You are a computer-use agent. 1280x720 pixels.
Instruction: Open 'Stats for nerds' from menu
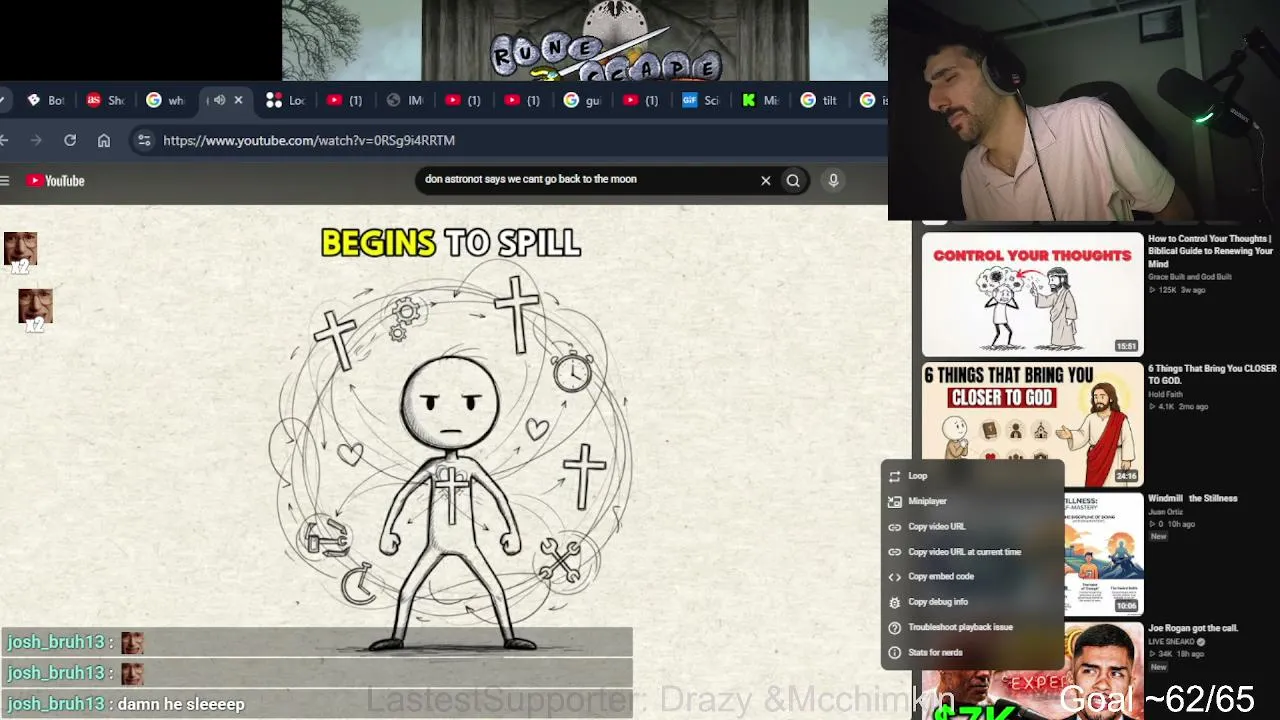tap(971, 652)
